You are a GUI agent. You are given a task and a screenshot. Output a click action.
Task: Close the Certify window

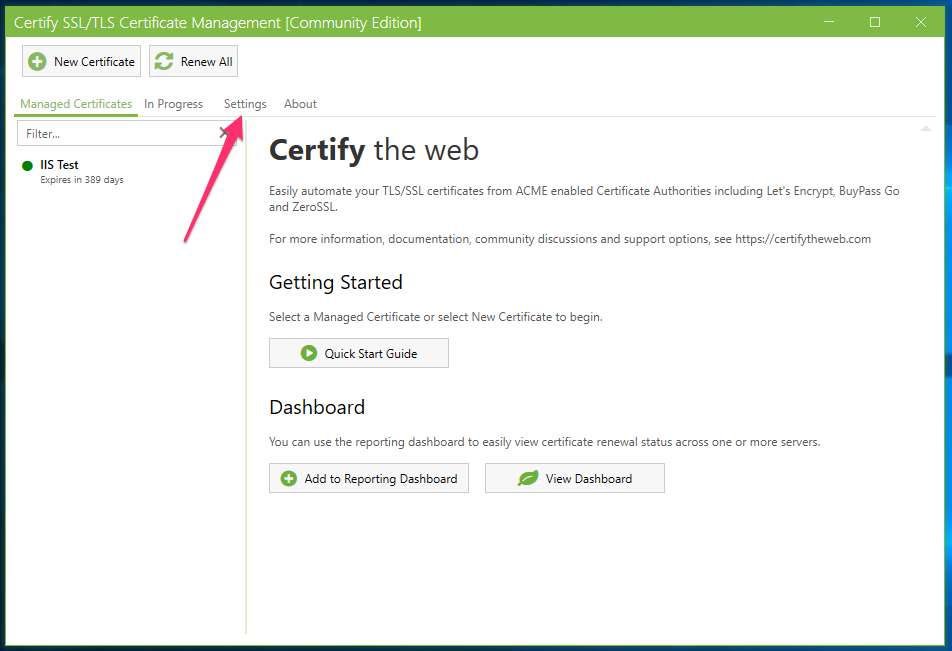click(x=921, y=22)
